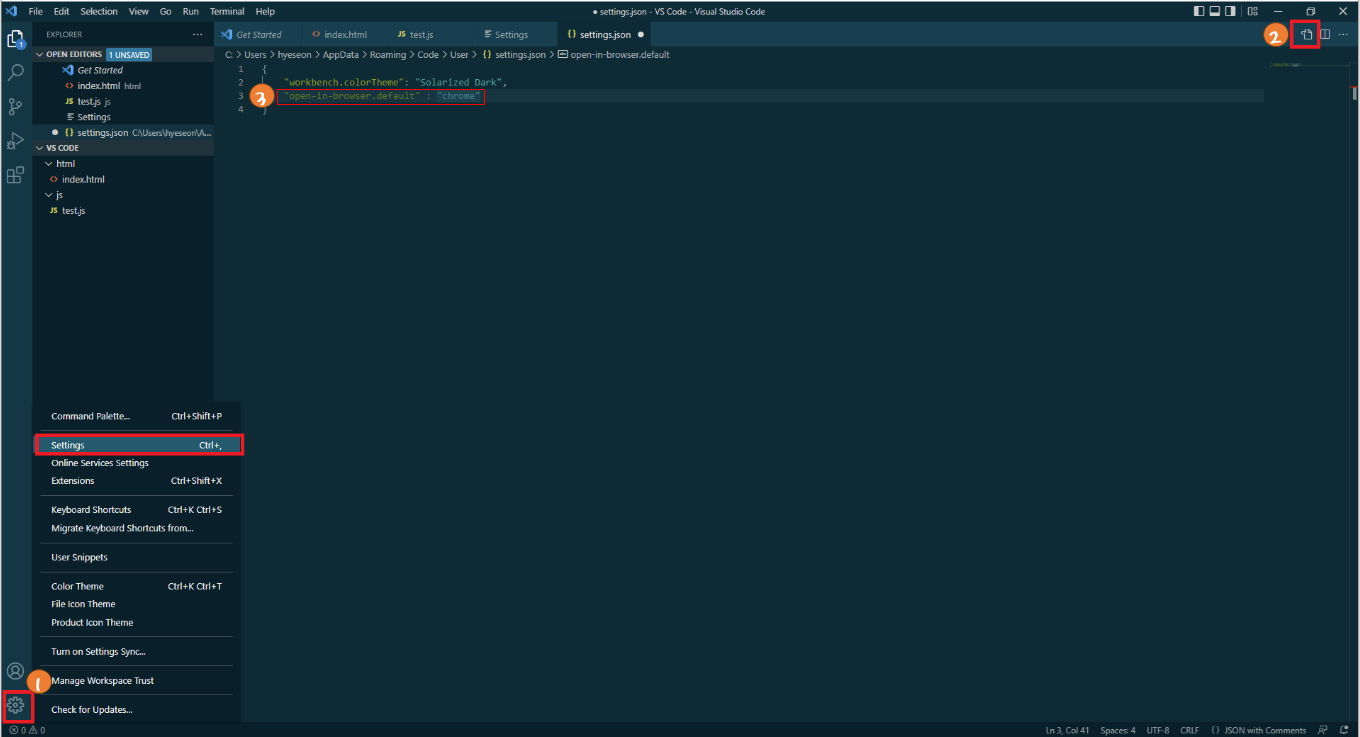
Task: Open the Extensions view icon
Action: pos(15,175)
